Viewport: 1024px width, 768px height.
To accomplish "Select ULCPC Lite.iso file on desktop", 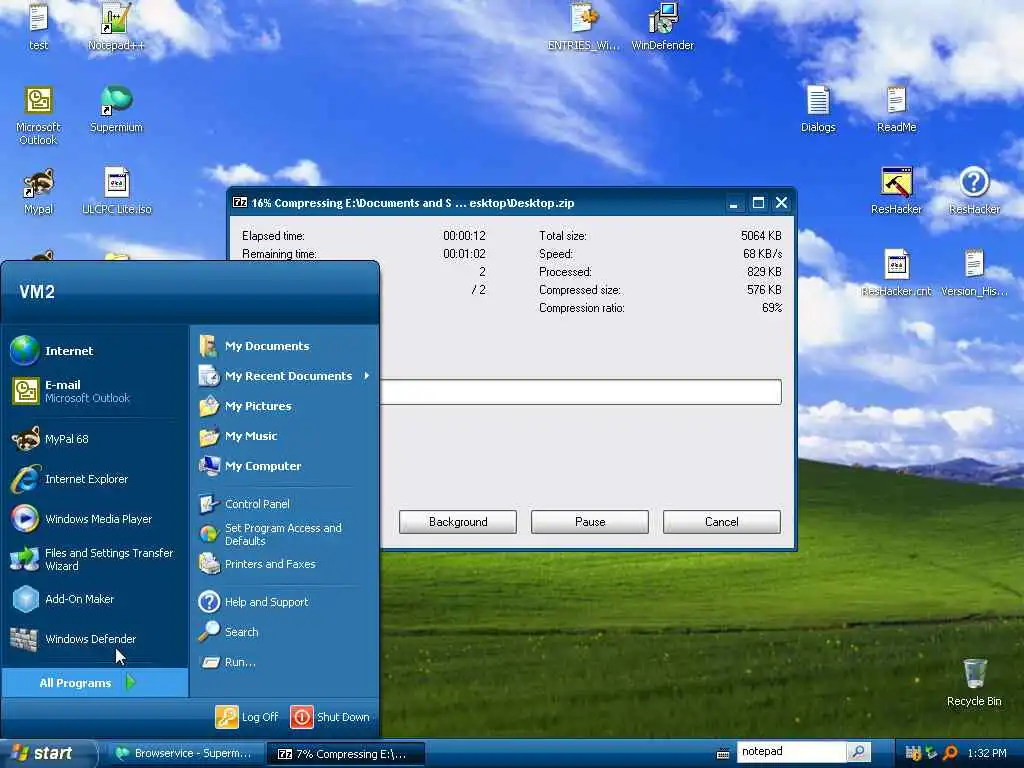I will point(116,191).
